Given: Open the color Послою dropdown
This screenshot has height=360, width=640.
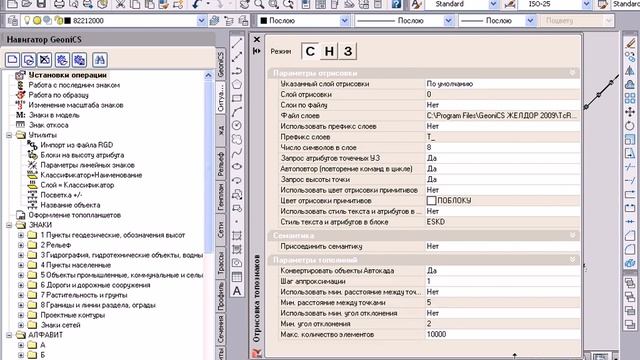Looking at the screenshot, I should pyautogui.click(x=344, y=20).
